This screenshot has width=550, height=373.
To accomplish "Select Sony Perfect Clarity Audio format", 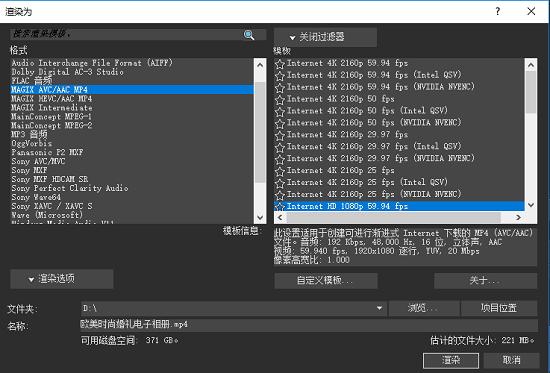I will pos(132,188).
